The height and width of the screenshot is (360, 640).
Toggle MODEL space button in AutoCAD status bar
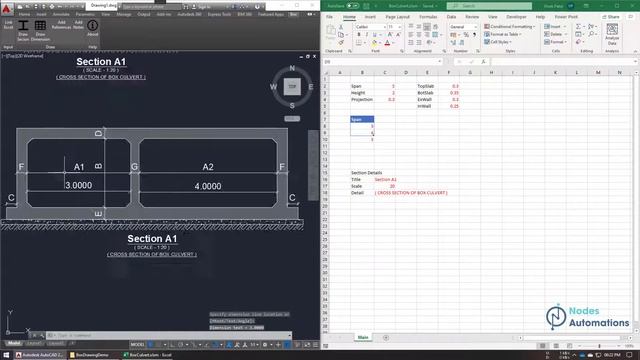[137, 345]
